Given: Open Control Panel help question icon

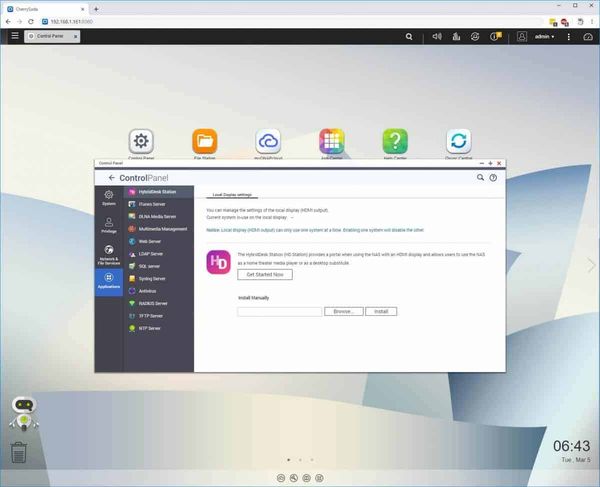Looking at the screenshot, I should [x=493, y=178].
